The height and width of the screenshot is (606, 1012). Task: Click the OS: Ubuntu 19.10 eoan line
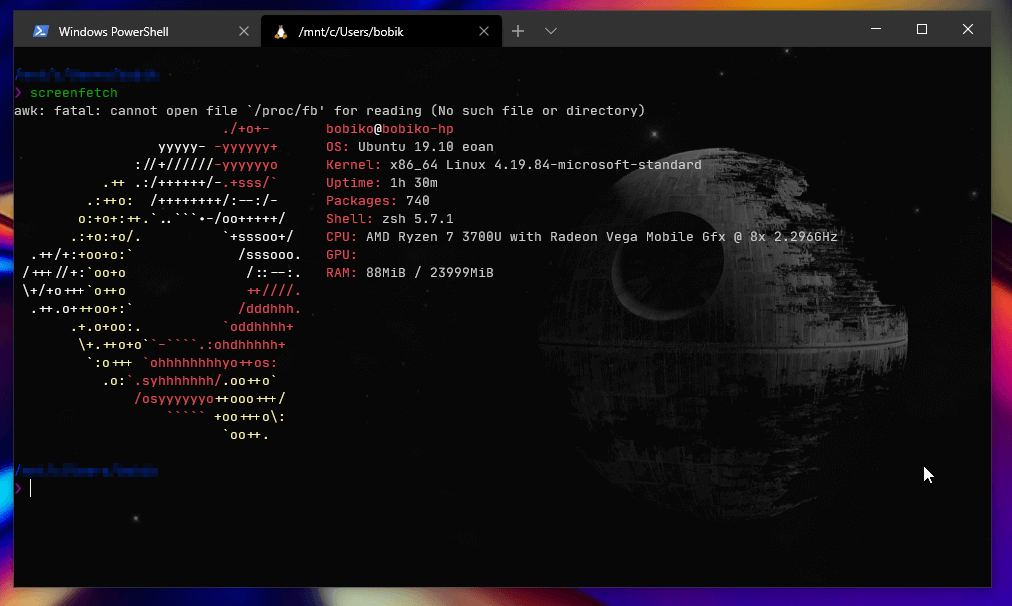click(x=410, y=147)
